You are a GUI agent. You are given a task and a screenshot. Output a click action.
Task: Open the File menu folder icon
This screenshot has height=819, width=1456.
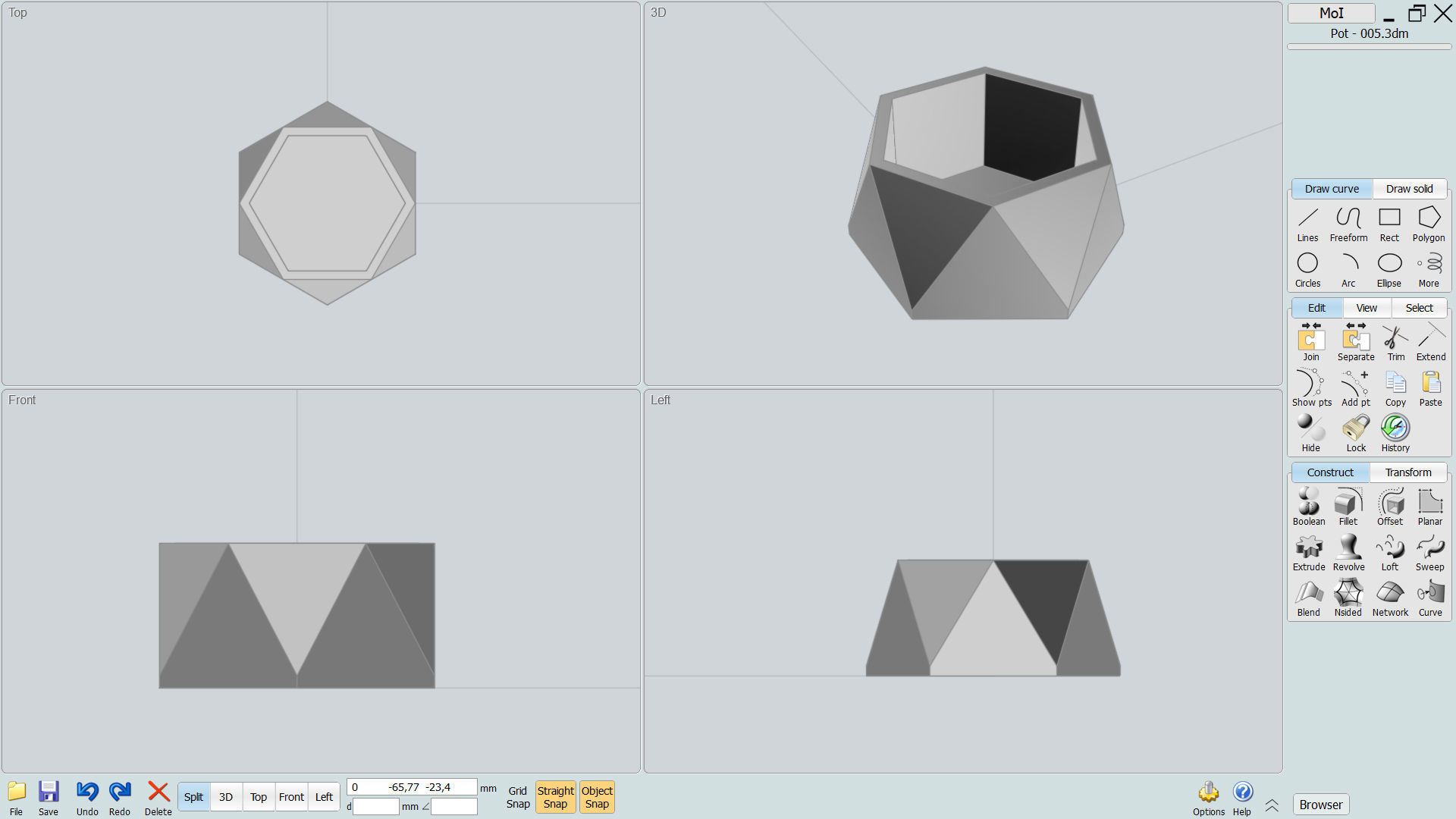click(16, 799)
